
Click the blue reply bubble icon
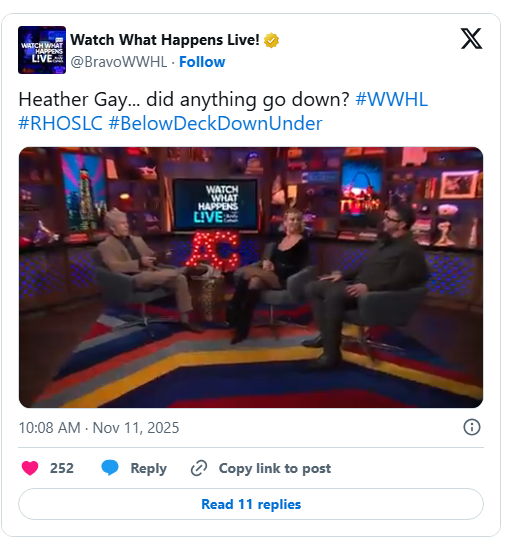coord(110,468)
